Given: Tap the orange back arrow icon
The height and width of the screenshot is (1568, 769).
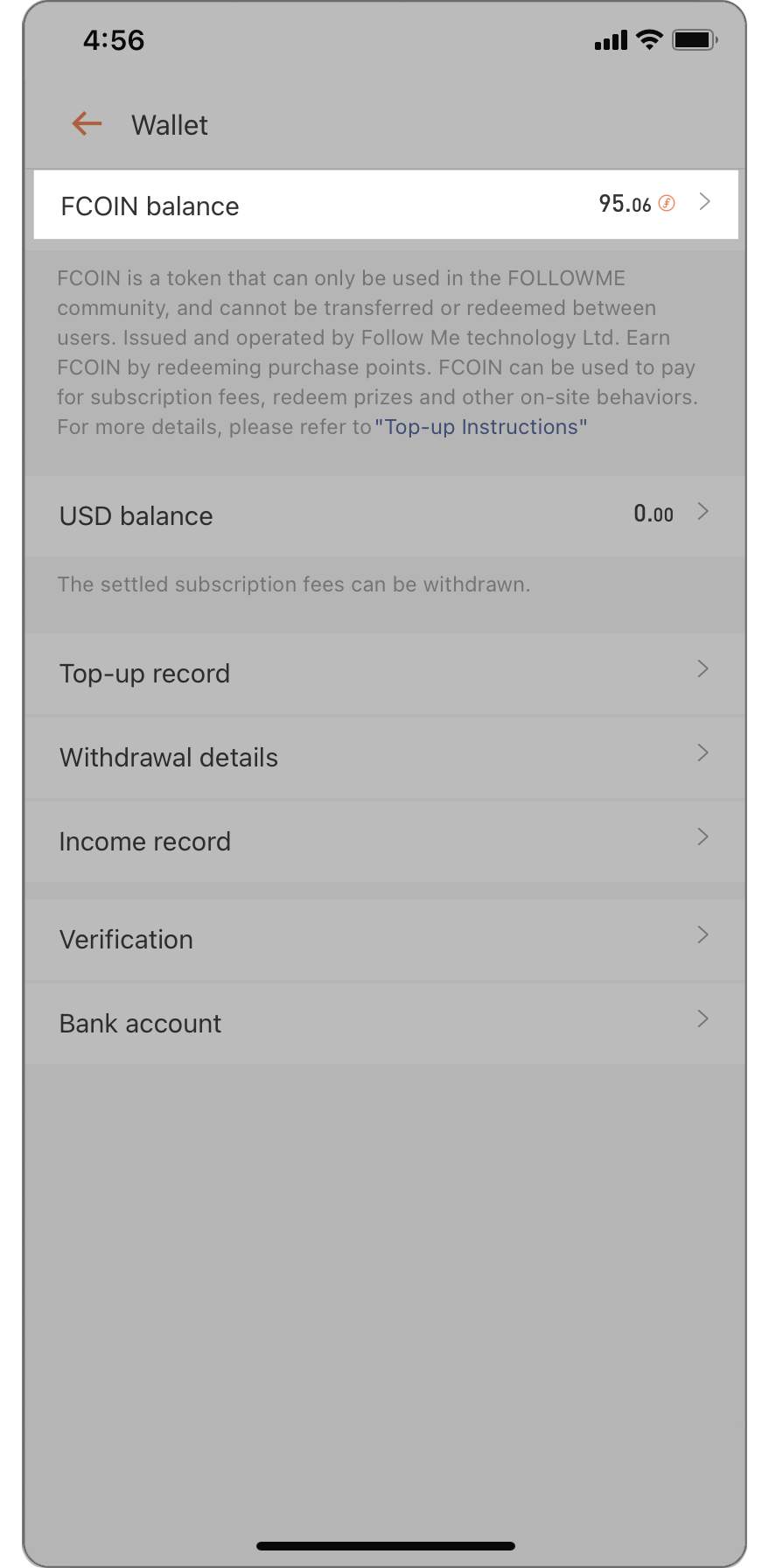Looking at the screenshot, I should 87,124.
